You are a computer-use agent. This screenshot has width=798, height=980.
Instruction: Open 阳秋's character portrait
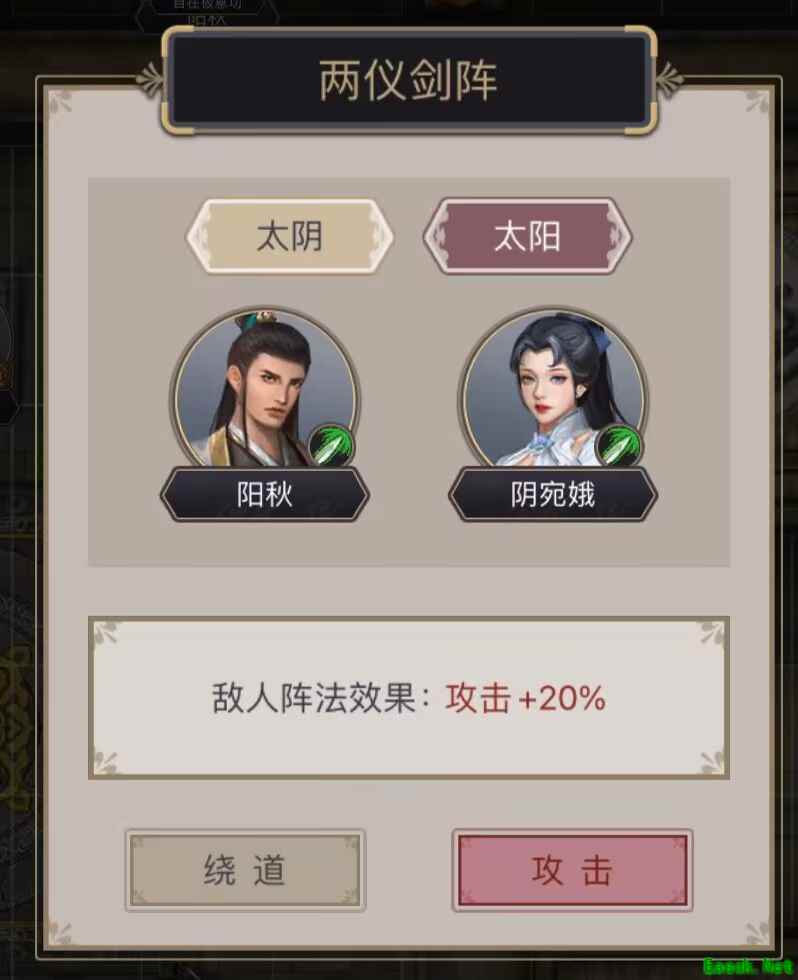(265, 388)
